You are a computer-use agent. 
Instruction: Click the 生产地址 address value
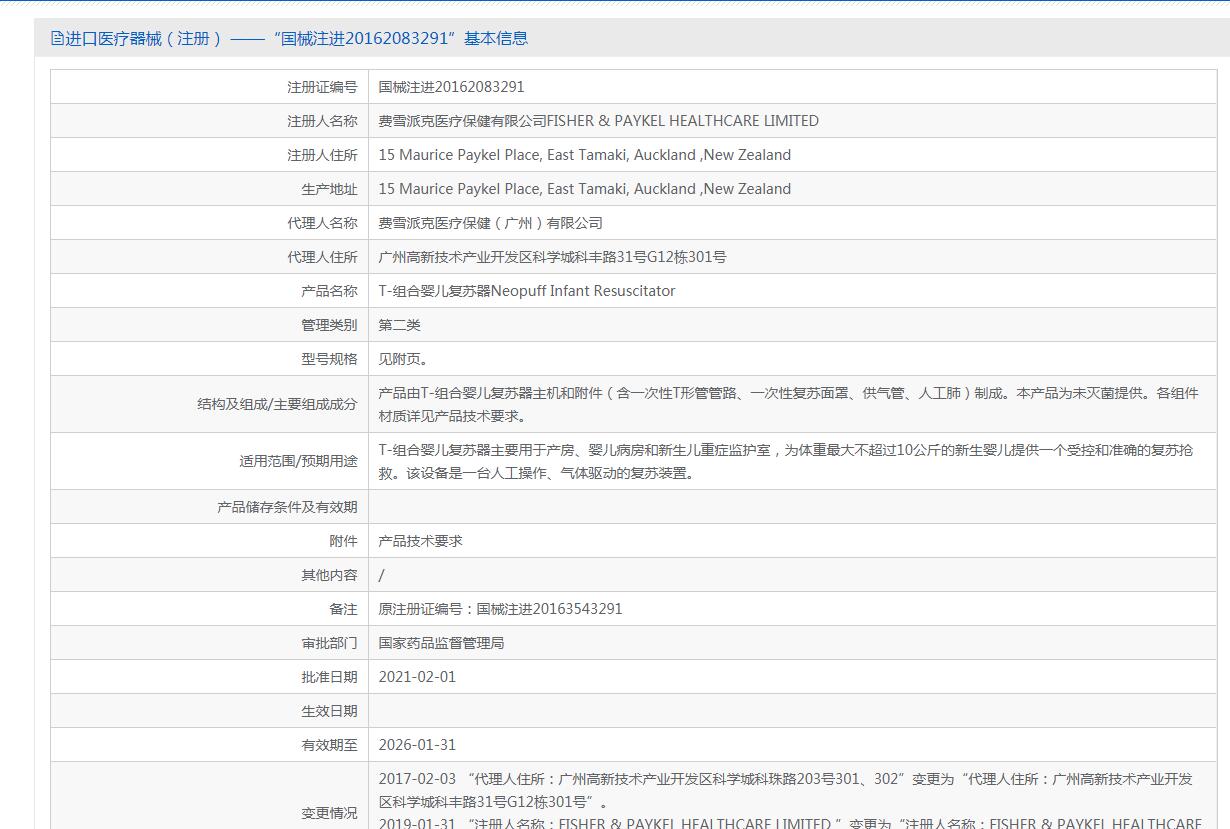tap(584, 189)
